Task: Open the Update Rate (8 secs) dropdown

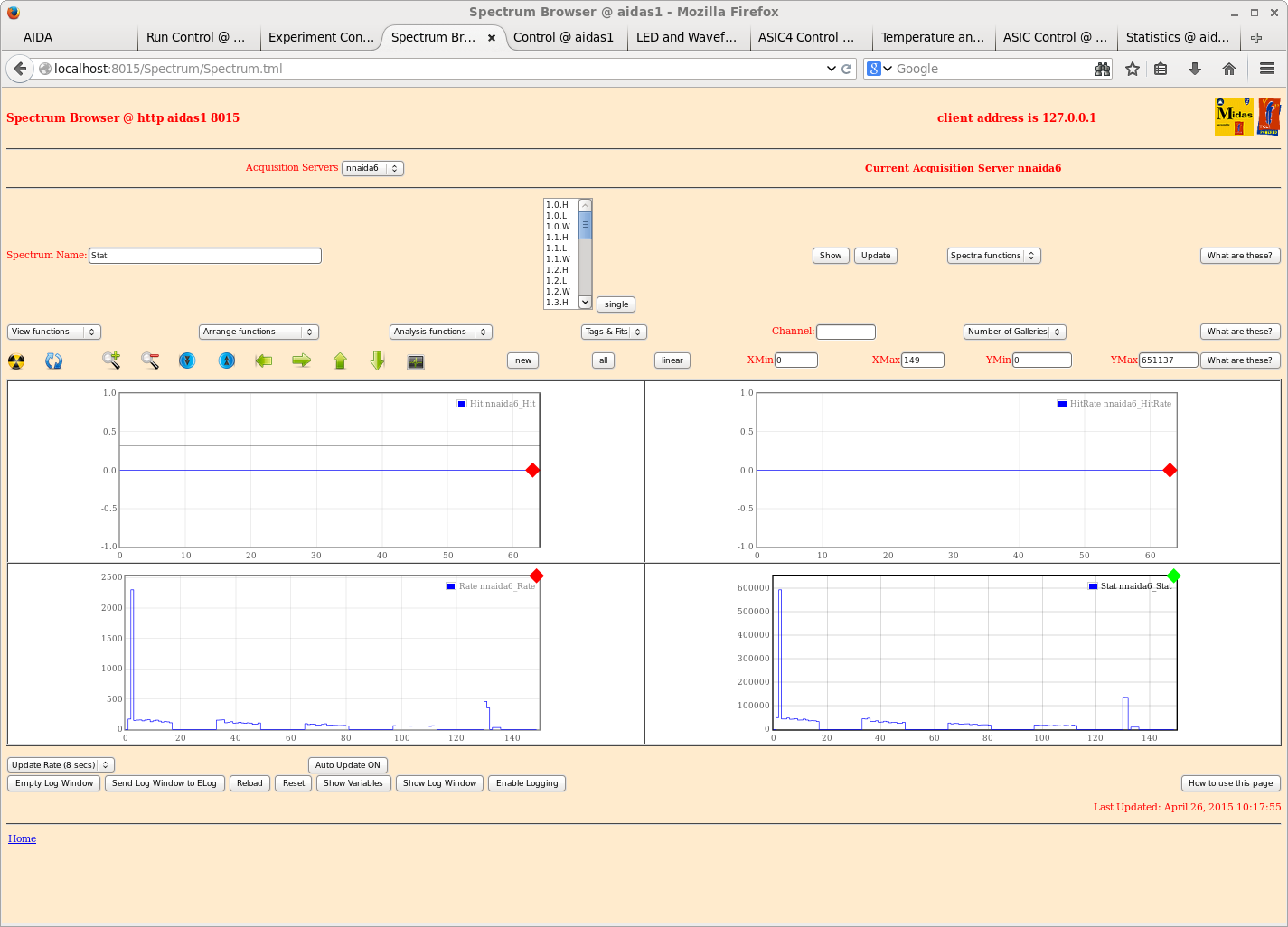Action: coord(61,765)
